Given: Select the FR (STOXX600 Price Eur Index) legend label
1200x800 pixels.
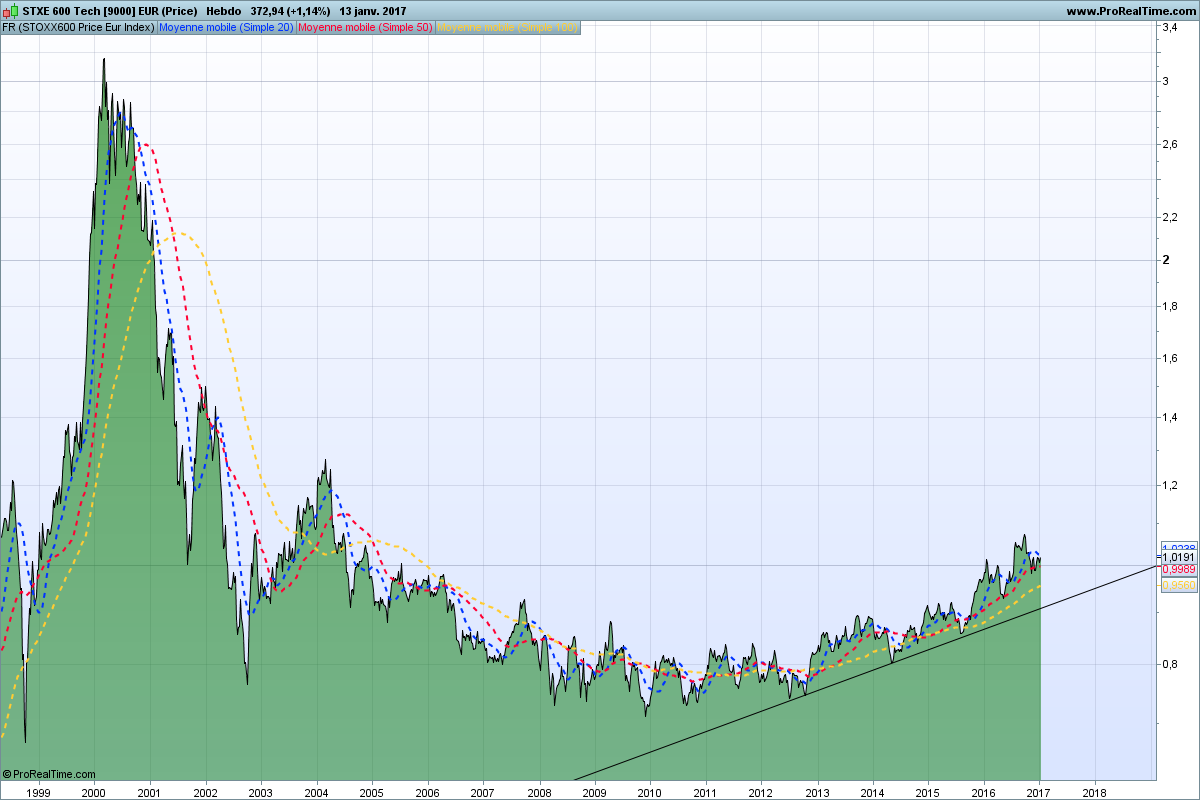Looking at the screenshot, I should point(79,27).
